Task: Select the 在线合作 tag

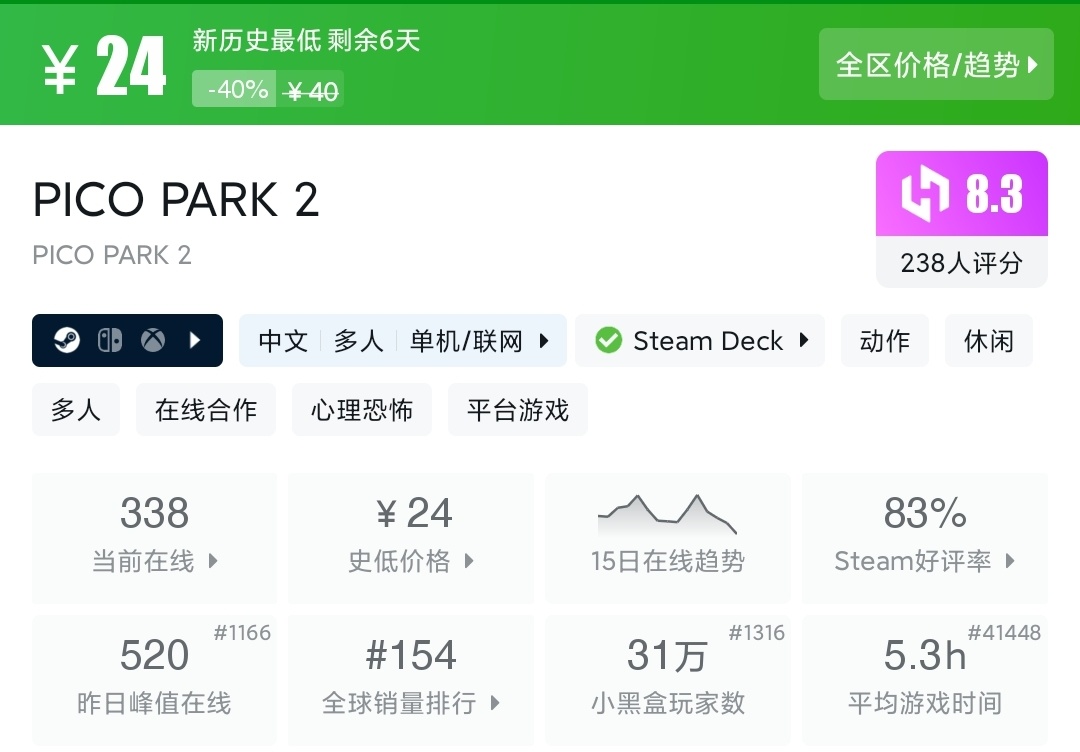Action: click(x=206, y=410)
